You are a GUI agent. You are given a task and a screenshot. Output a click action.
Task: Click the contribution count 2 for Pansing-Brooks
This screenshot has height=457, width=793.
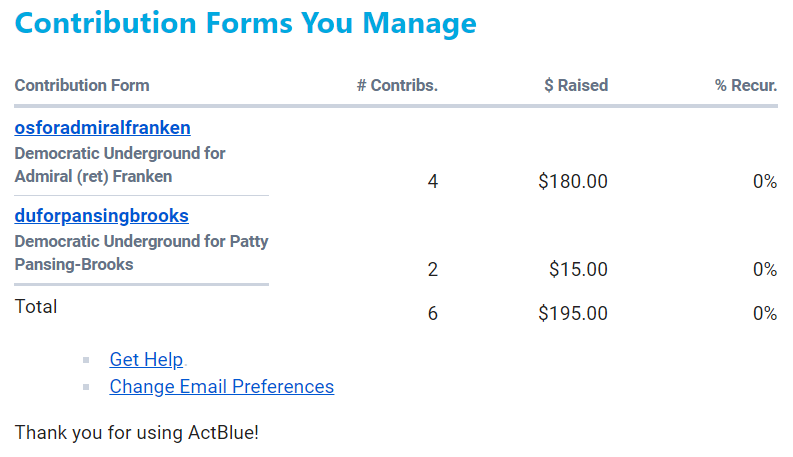click(433, 269)
